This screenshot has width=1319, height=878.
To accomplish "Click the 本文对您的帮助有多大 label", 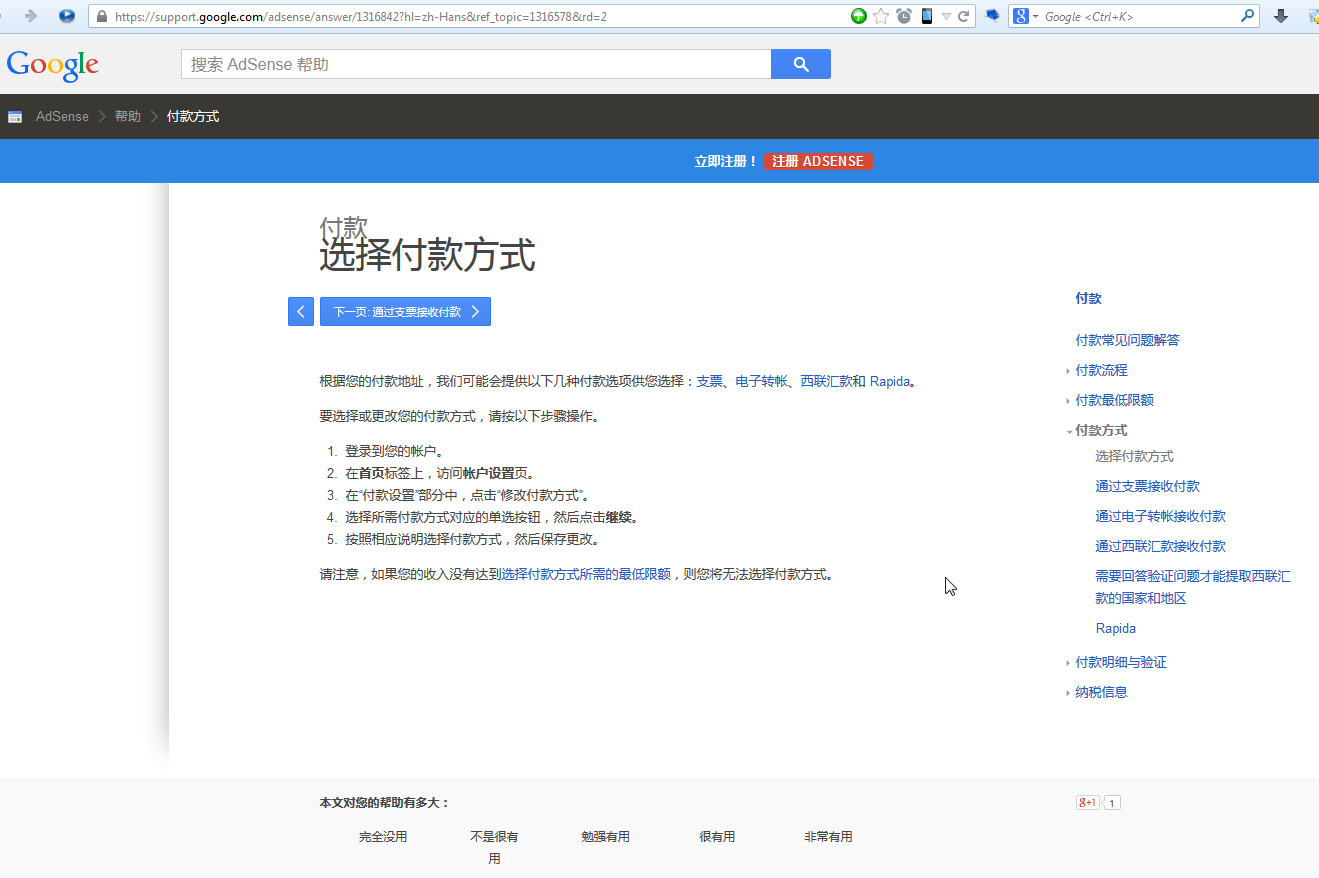I will (x=385, y=803).
